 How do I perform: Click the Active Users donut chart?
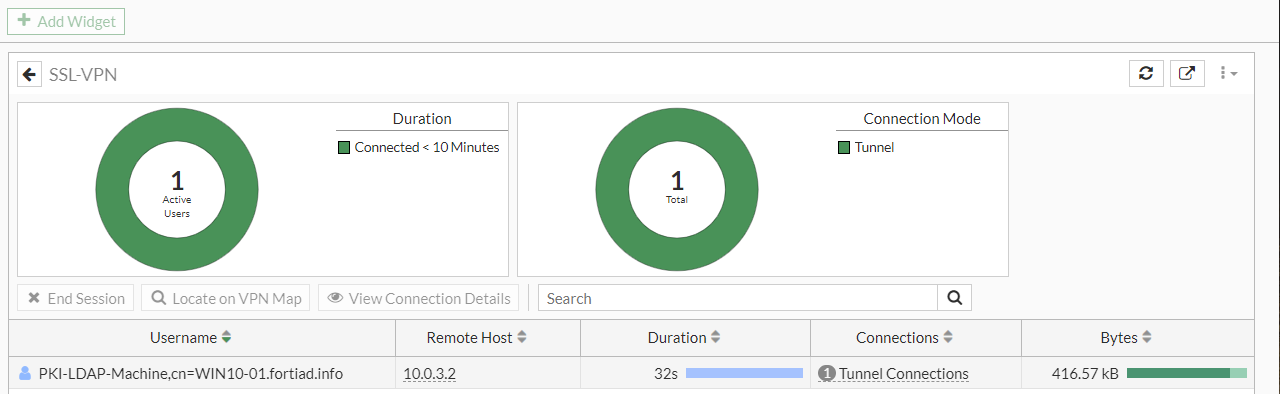coord(177,189)
